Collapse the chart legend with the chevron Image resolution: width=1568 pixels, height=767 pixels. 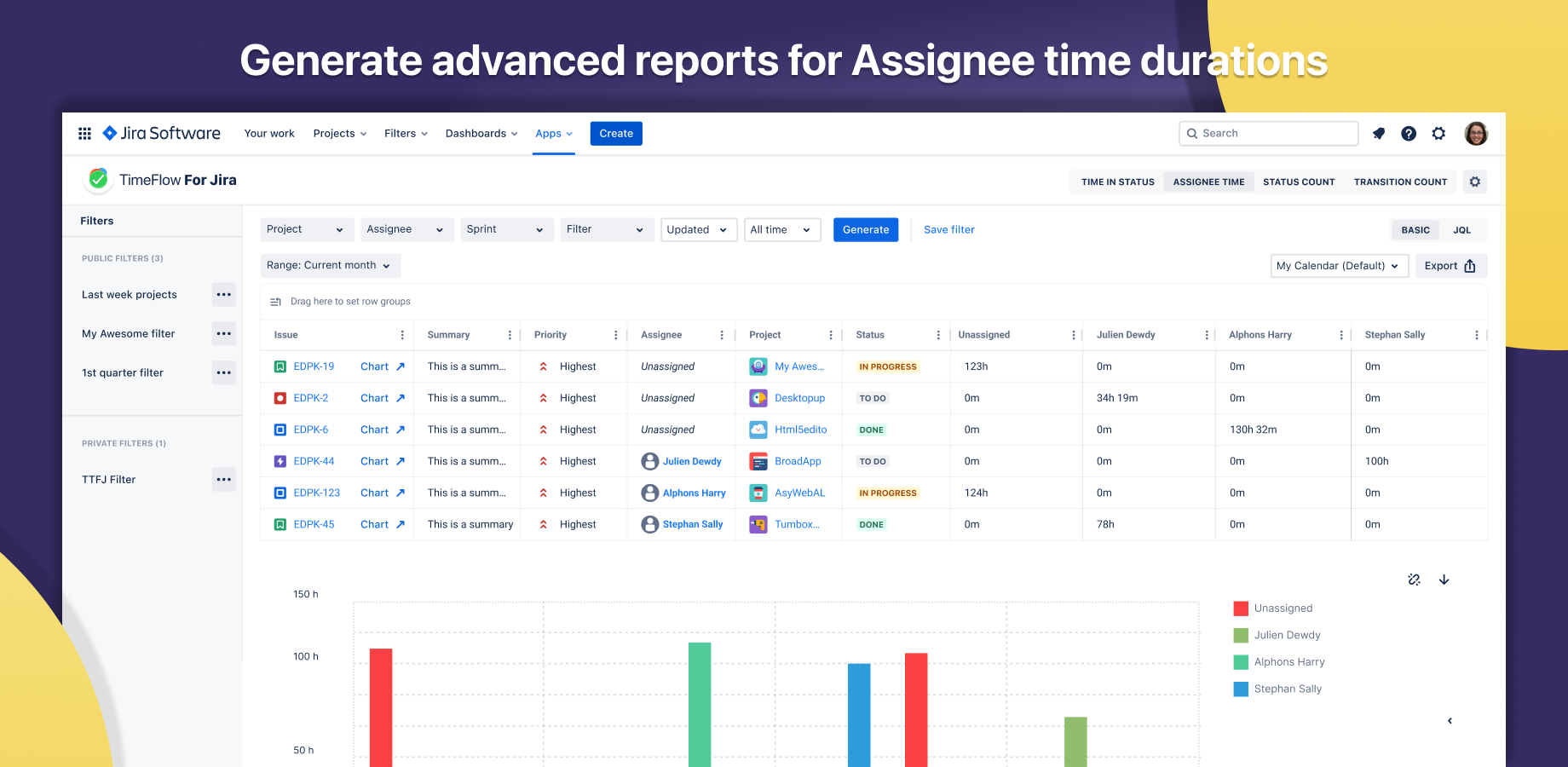(1450, 721)
